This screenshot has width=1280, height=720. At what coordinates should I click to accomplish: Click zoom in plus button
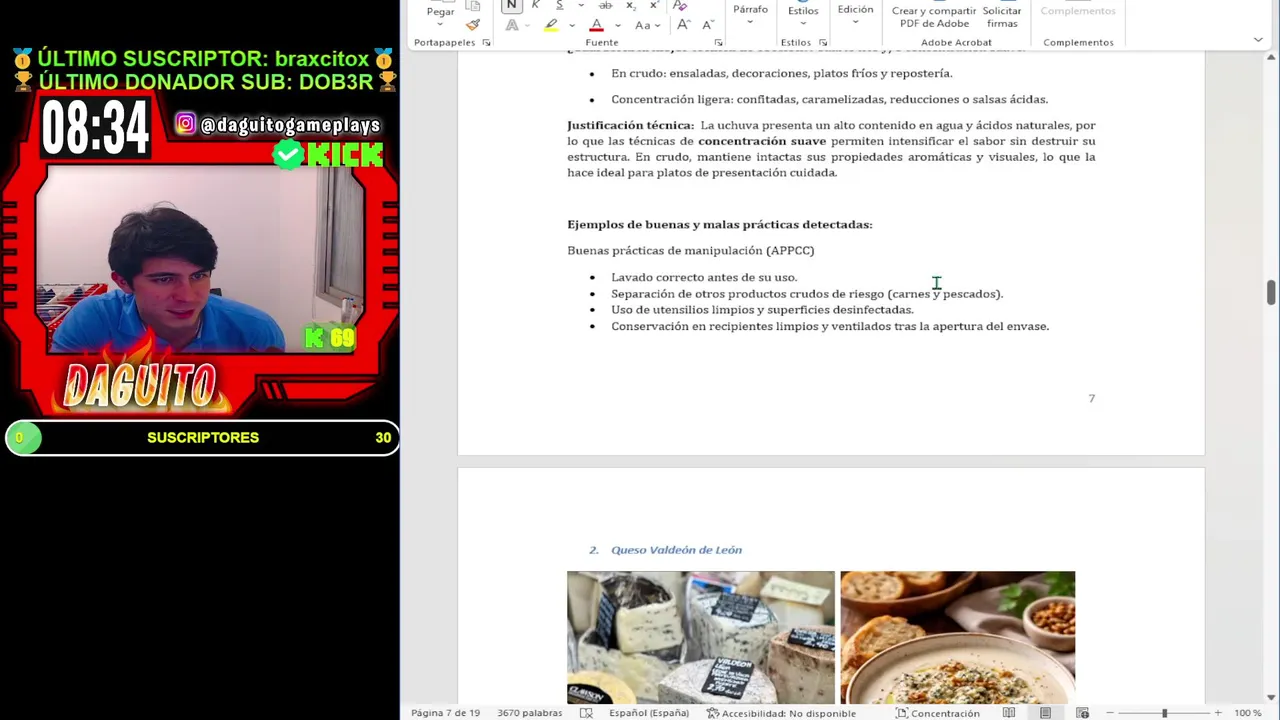click(1217, 713)
